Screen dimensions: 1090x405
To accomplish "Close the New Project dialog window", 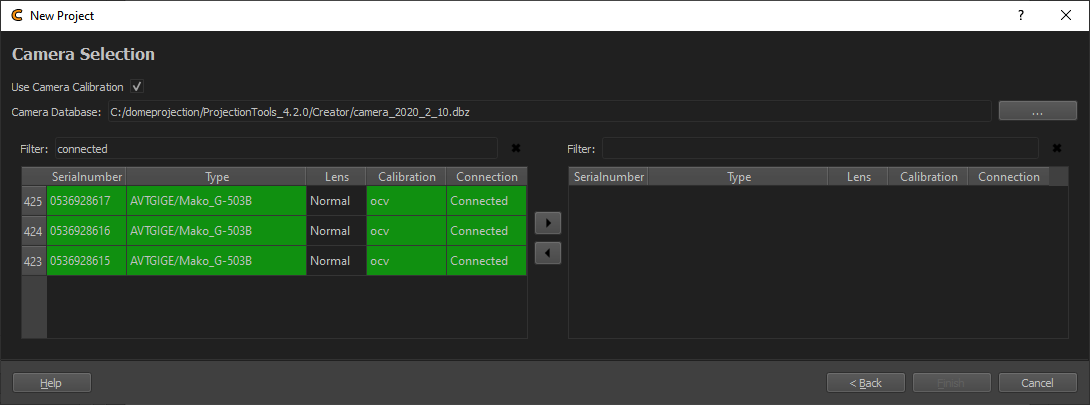I will click(1064, 16).
